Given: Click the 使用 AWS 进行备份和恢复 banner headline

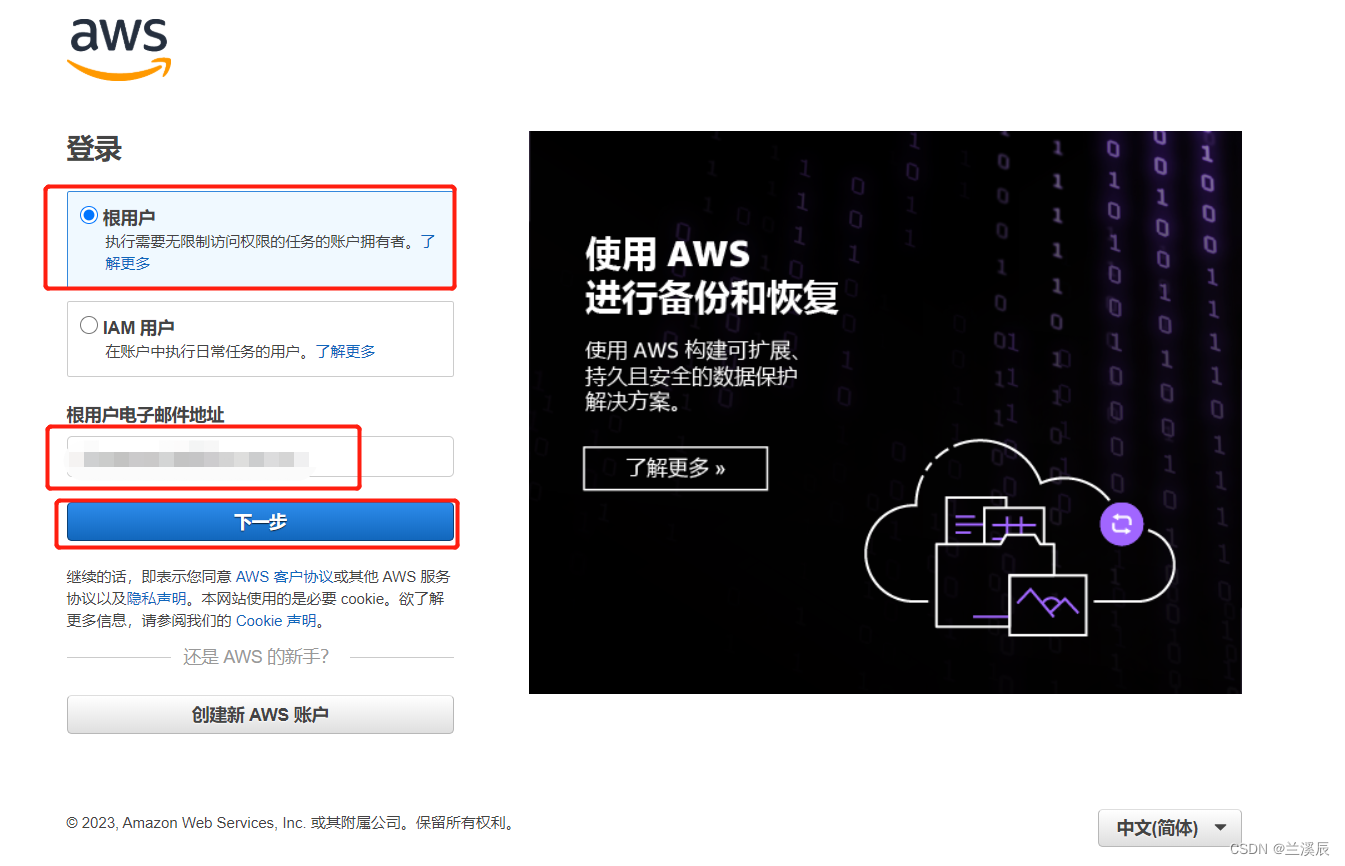Looking at the screenshot, I should click(711, 275).
